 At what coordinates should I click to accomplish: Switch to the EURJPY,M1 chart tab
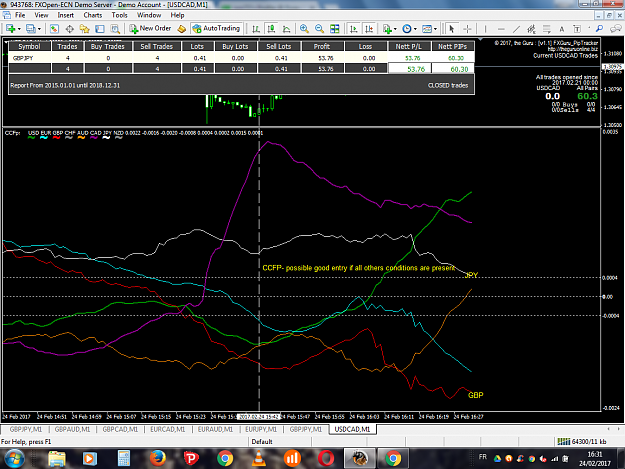tap(261, 429)
